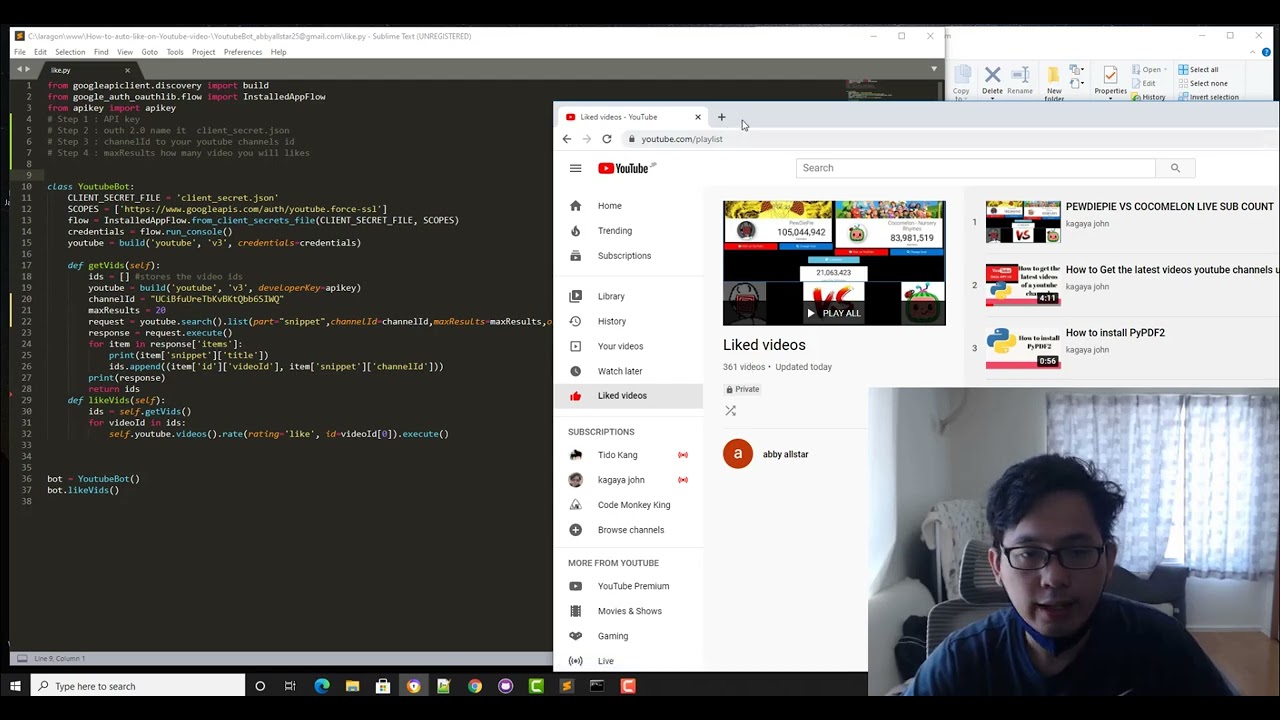Open Google Chrome from taskbar
This screenshot has width=1280, height=720.
point(475,686)
